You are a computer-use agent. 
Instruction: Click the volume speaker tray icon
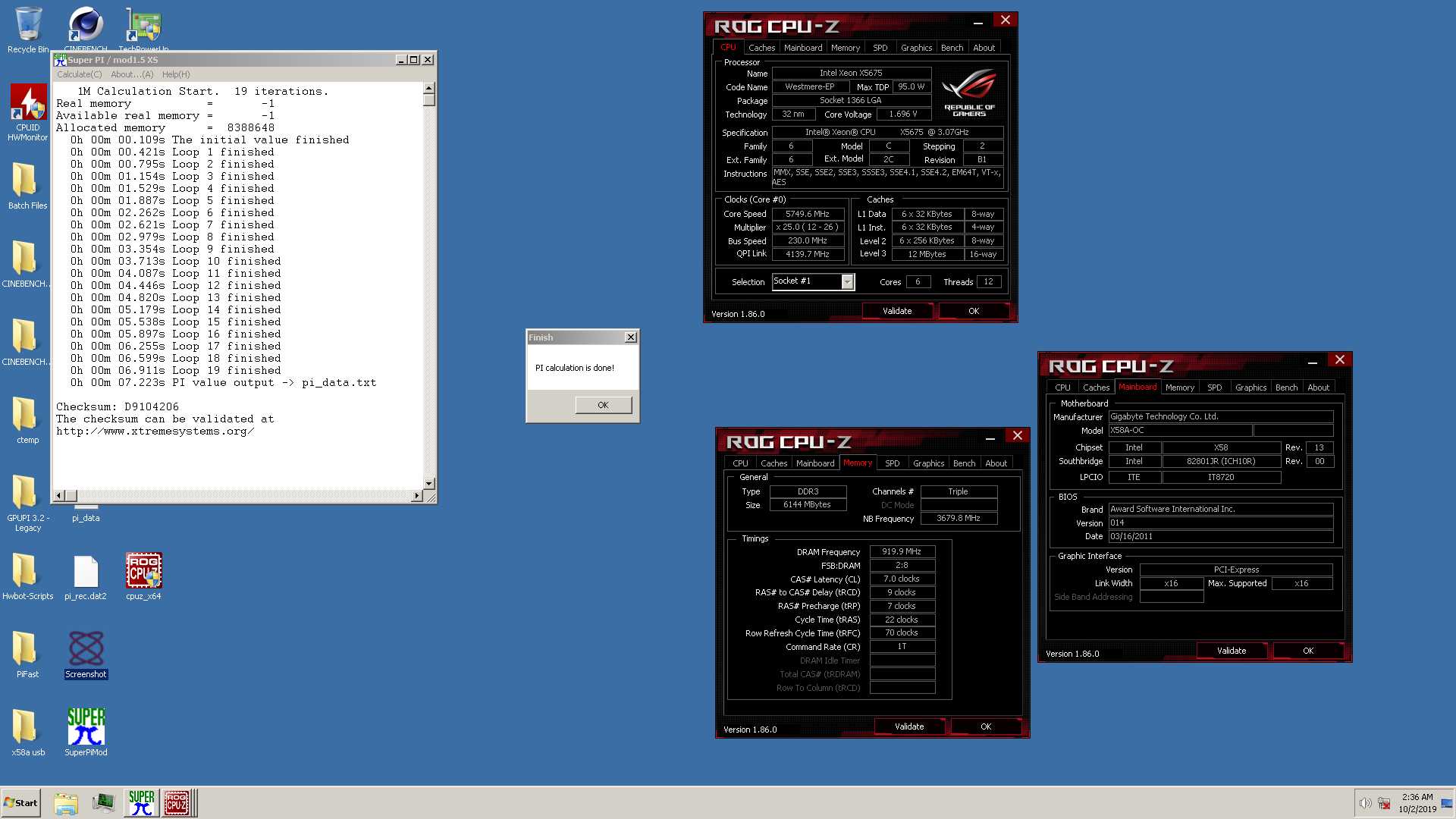click(x=1365, y=803)
